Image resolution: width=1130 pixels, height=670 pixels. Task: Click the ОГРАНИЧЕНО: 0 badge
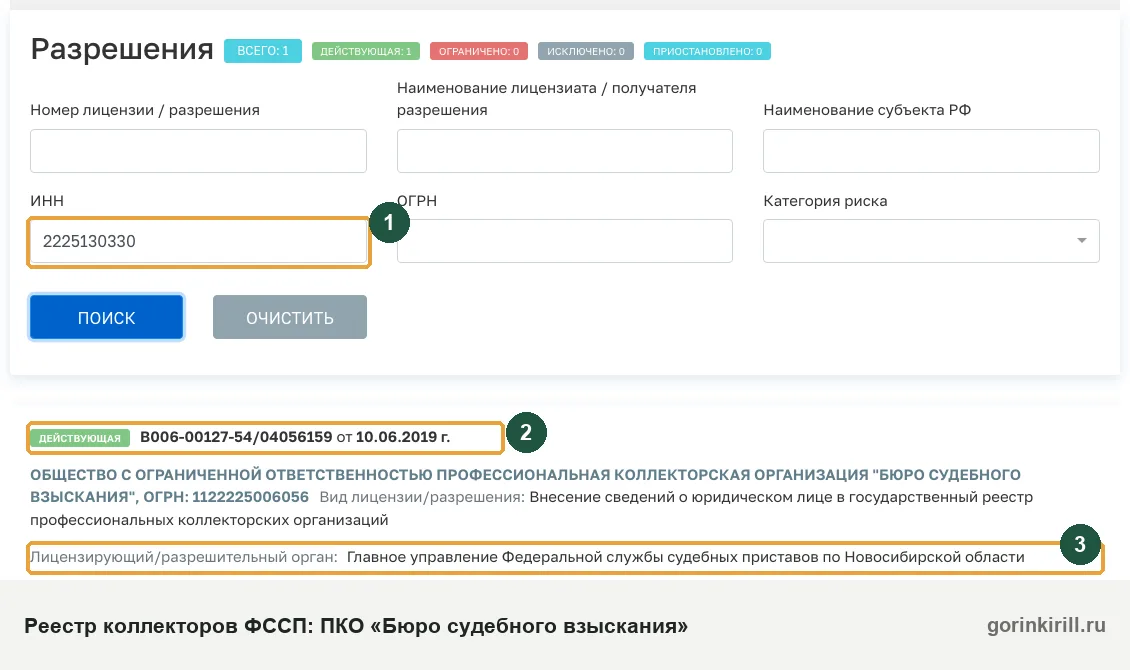click(x=479, y=51)
